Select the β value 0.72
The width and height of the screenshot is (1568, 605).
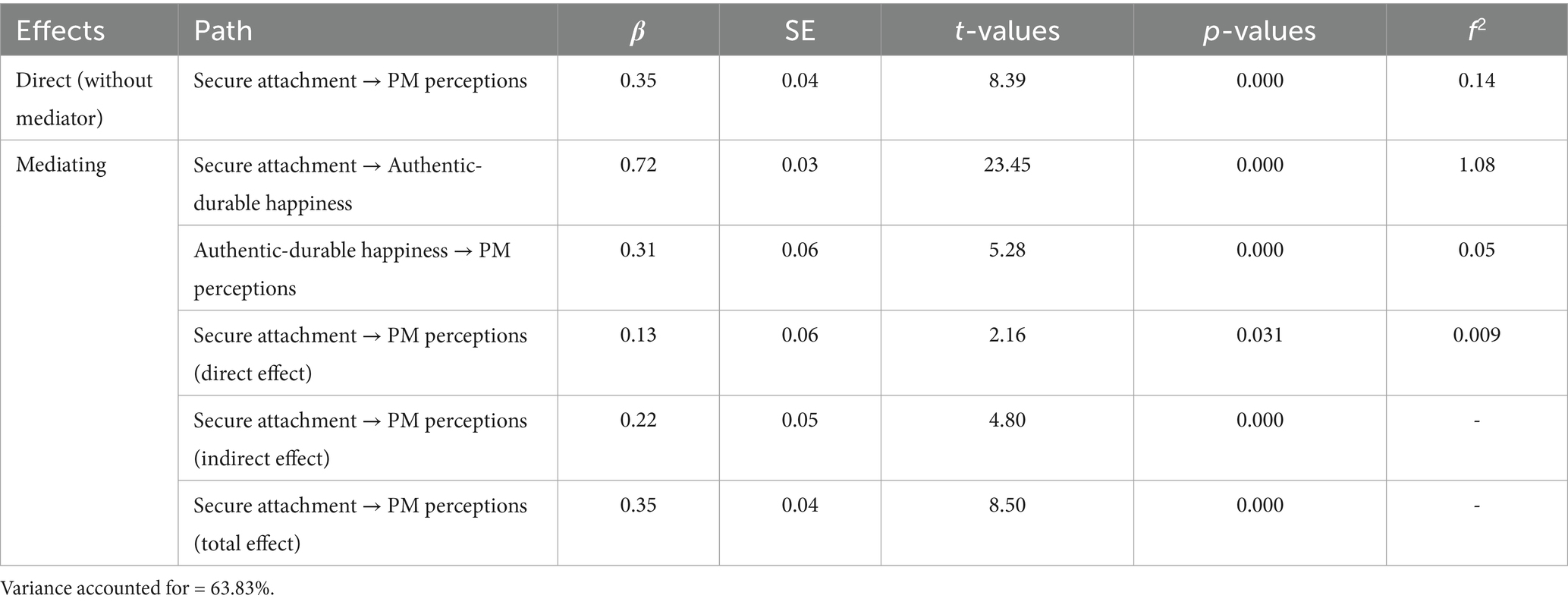[638, 165]
